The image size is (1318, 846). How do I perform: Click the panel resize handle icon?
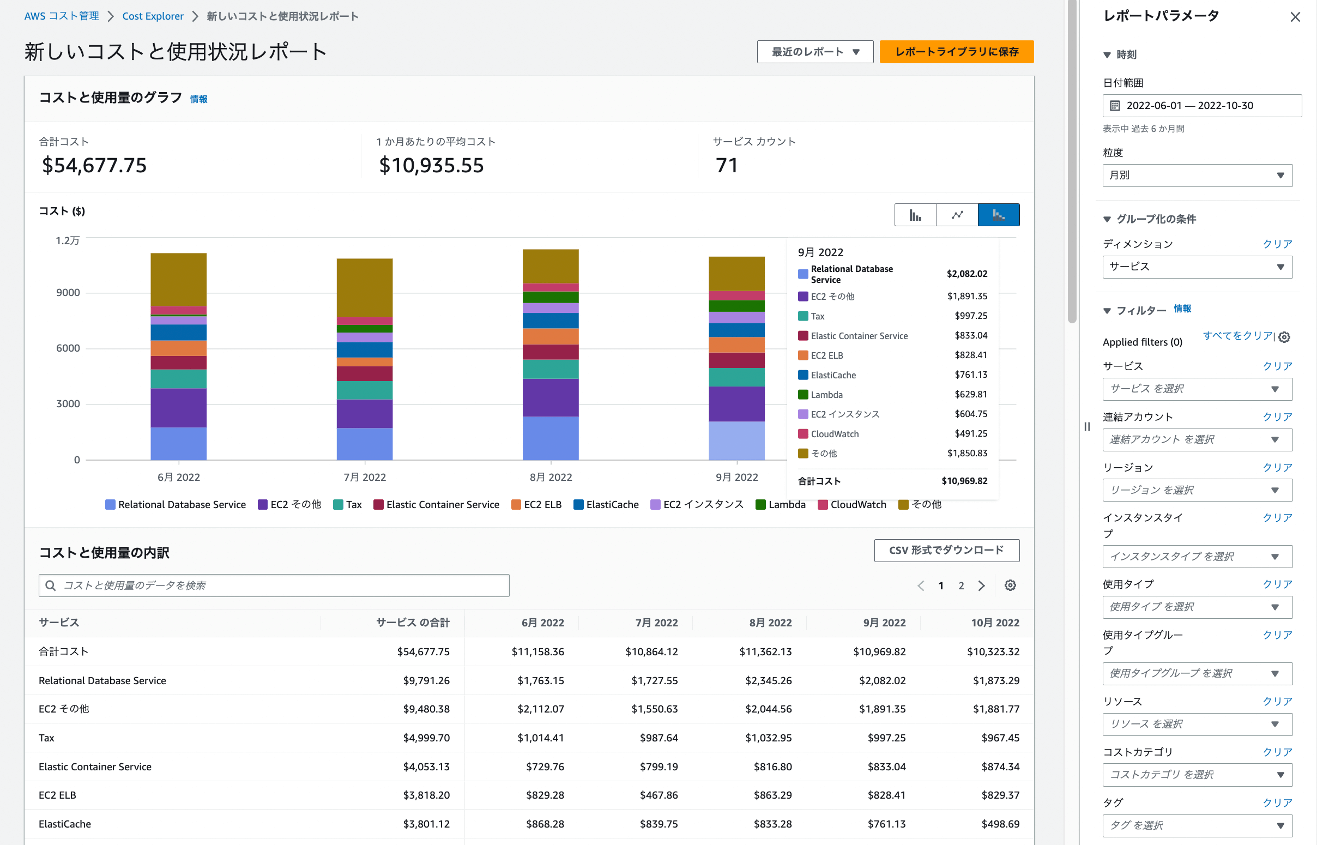pos(1087,426)
